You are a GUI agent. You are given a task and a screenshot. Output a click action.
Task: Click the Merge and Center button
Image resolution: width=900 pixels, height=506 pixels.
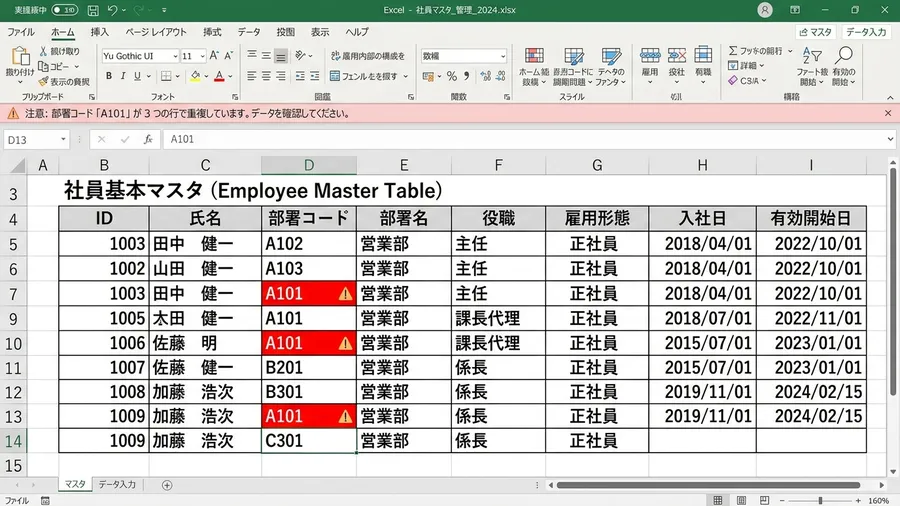(364, 76)
